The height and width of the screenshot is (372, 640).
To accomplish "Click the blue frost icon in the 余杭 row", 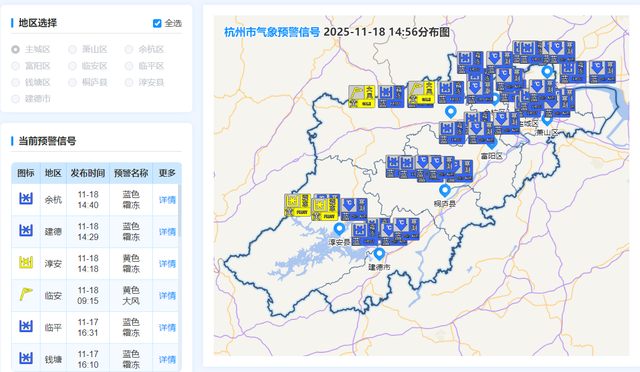I will point(26,199).
